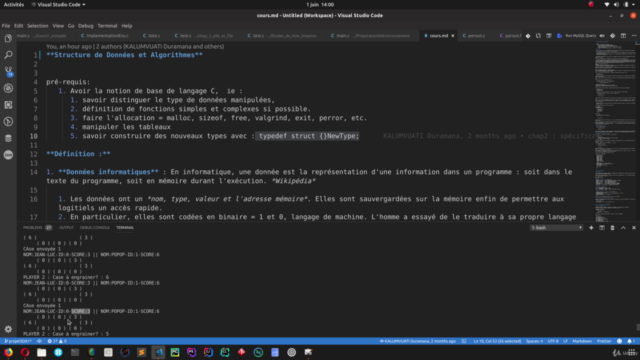Viewport: 640px width, 360px height.
Task: Open the database icon in activity bar
Action: 8,138
